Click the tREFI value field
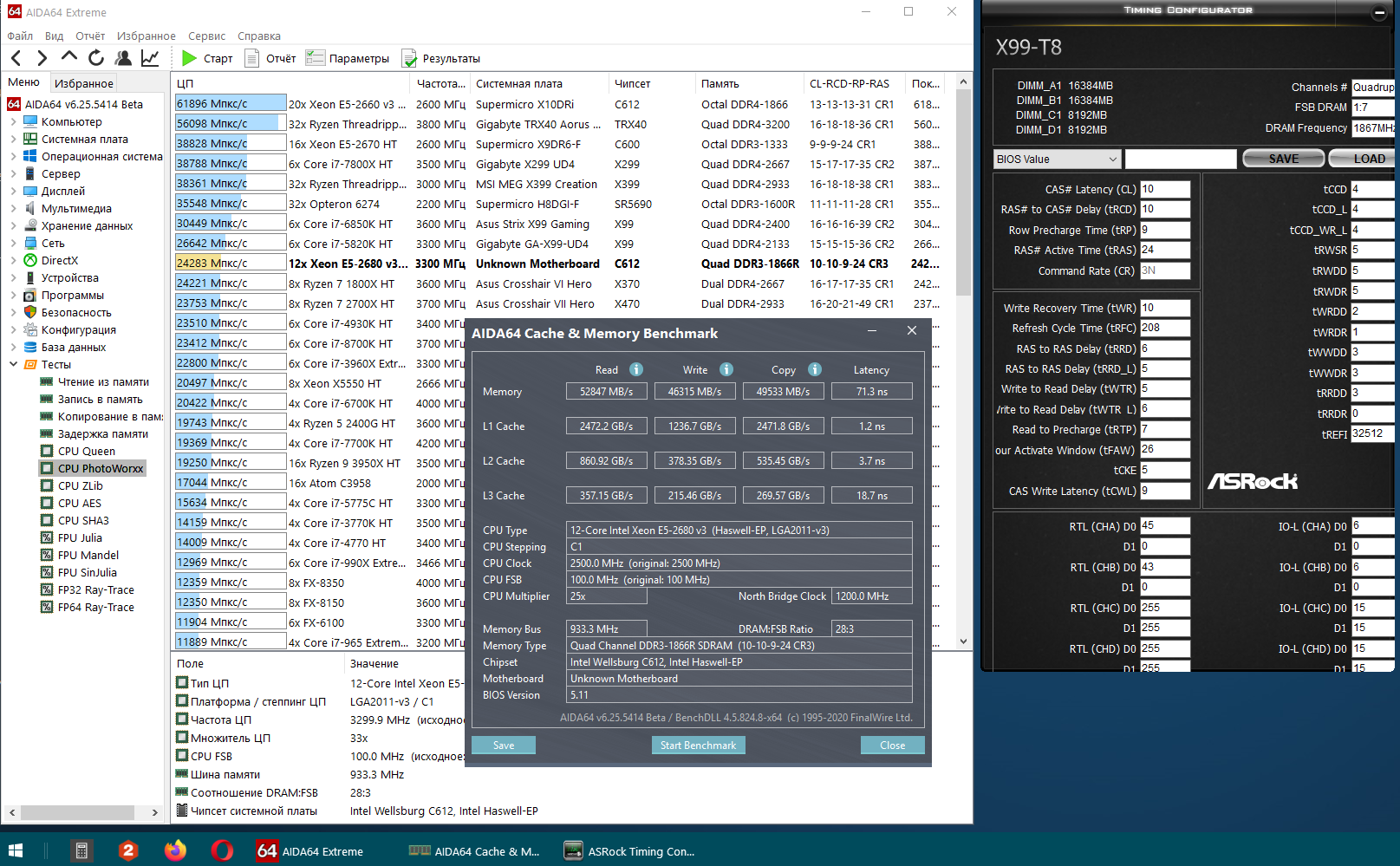 tap(1373, 433)
